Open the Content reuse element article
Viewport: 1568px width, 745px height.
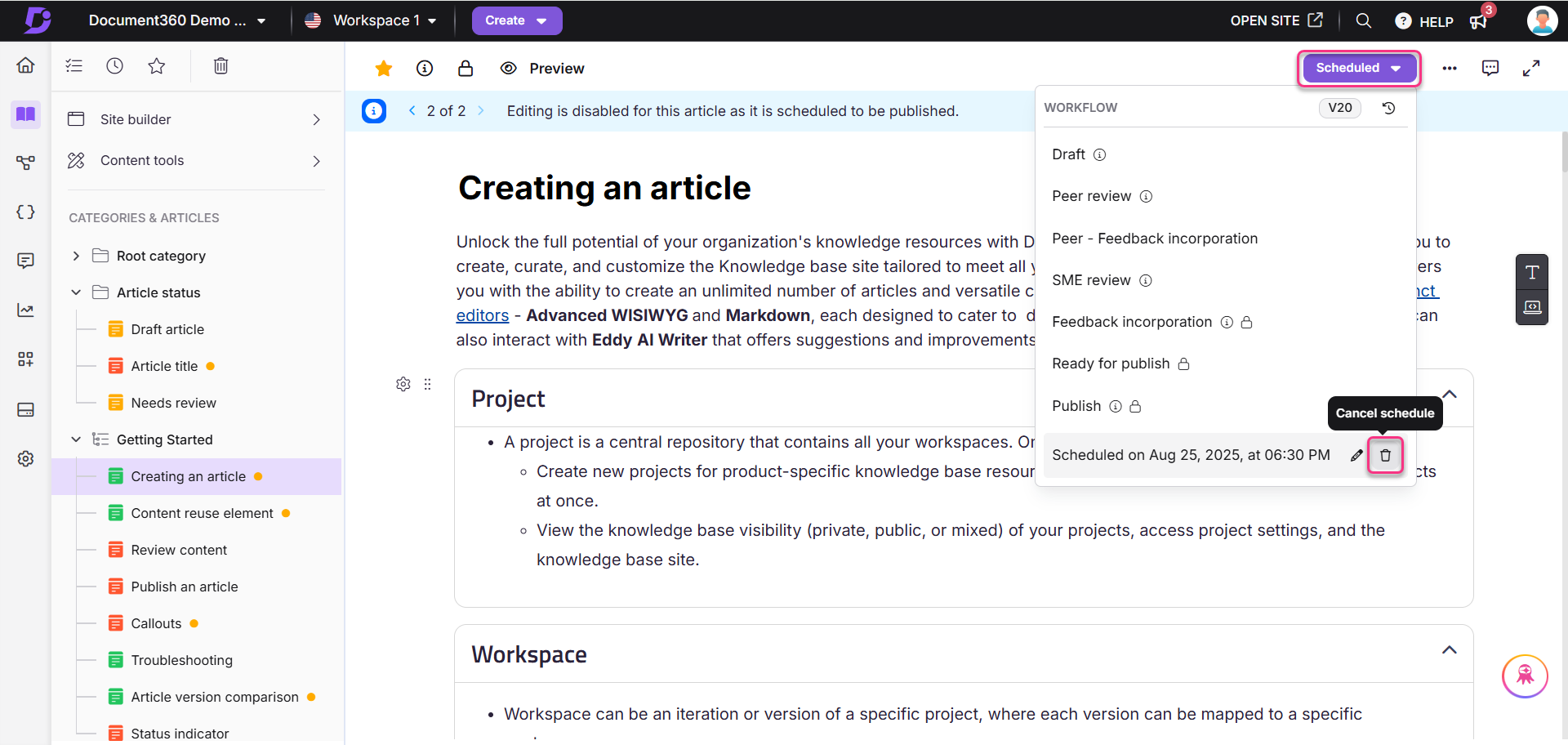(x=202, y=513)
